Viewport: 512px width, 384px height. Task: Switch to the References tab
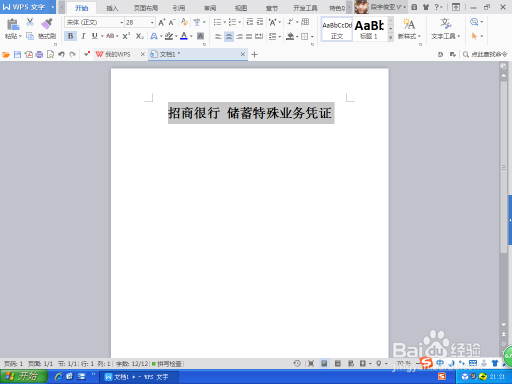coord(179,8)
